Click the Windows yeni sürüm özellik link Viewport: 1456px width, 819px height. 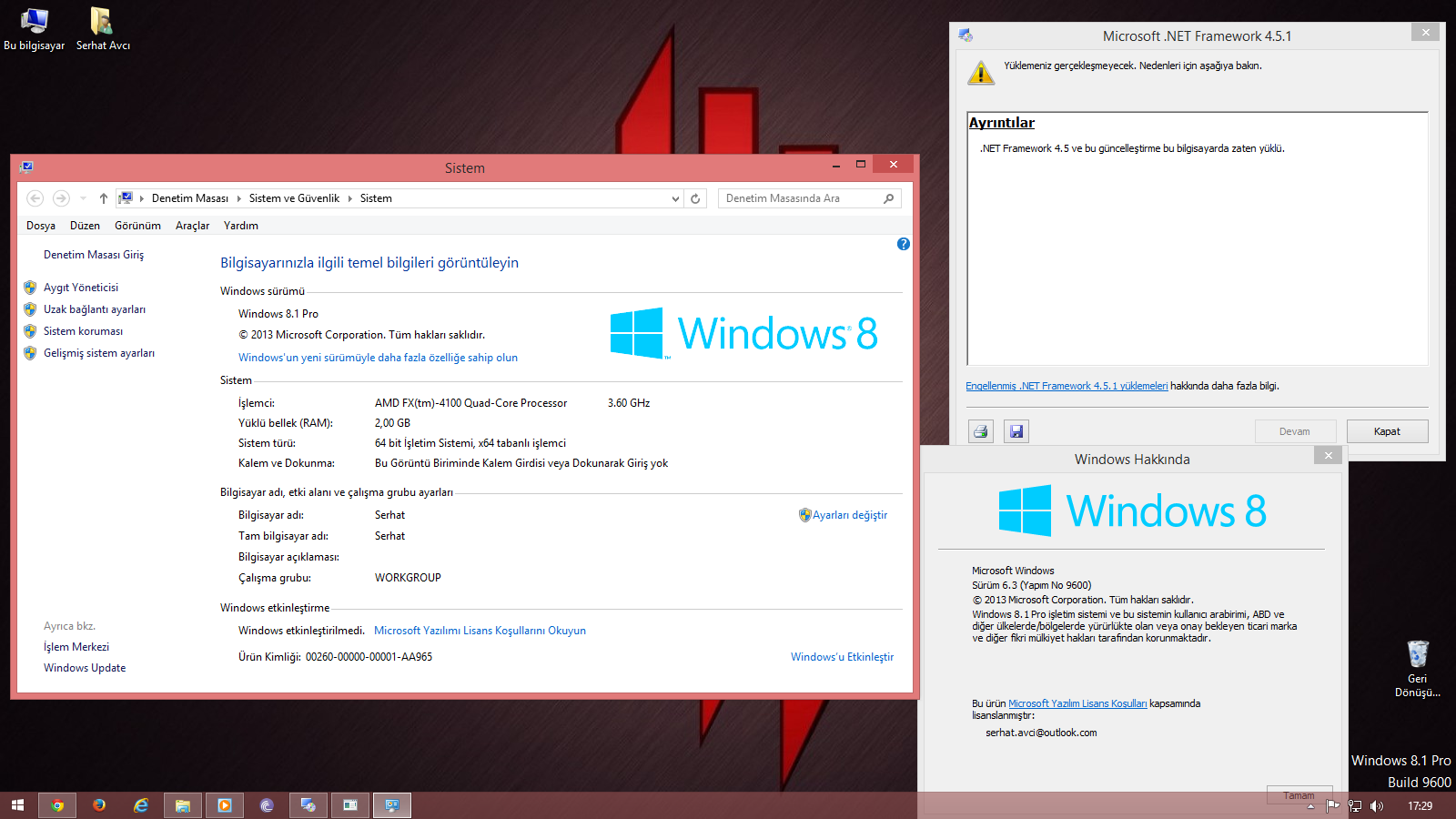(378, 358)
